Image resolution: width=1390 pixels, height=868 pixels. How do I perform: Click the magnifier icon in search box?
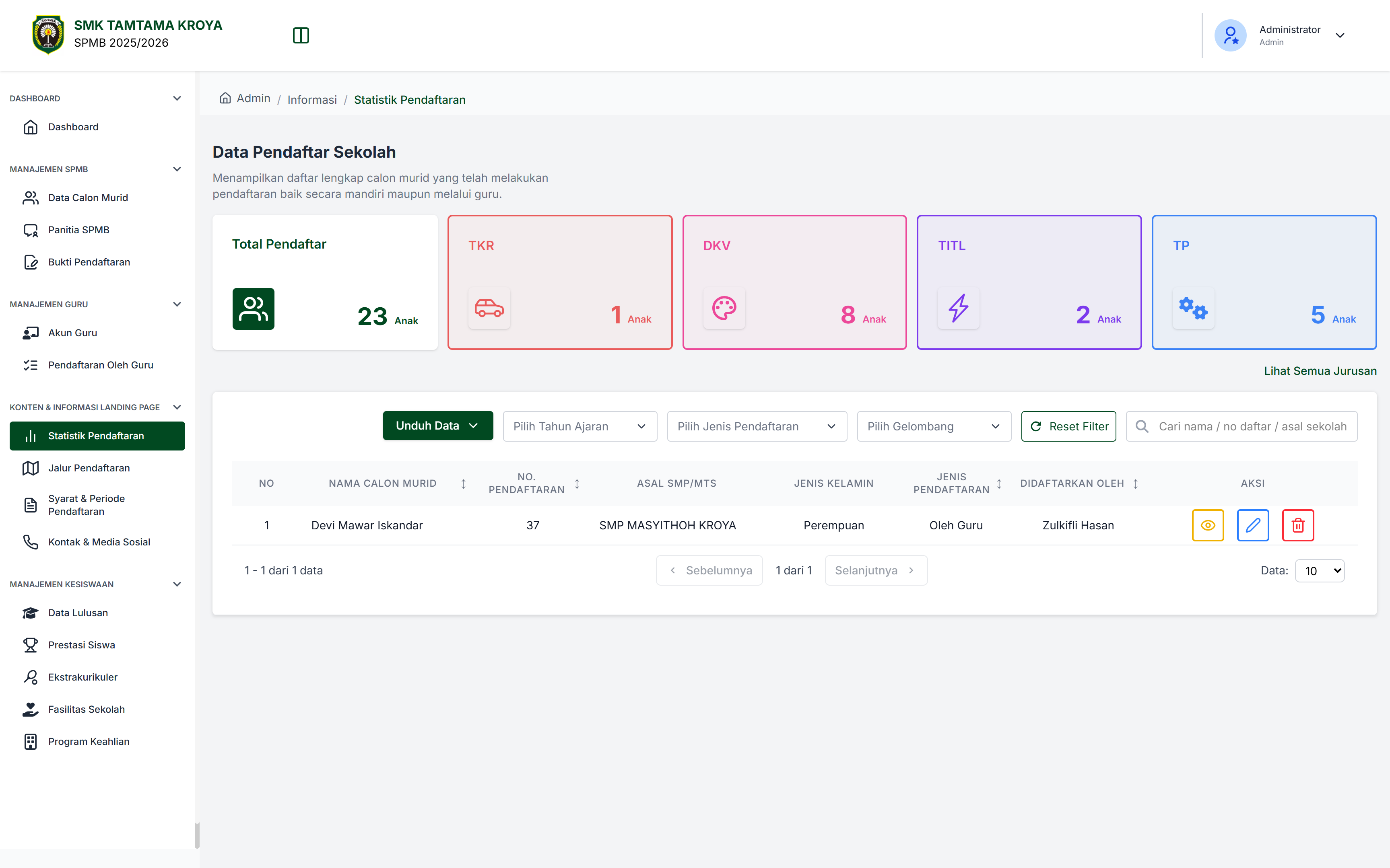coord(1142,426)
